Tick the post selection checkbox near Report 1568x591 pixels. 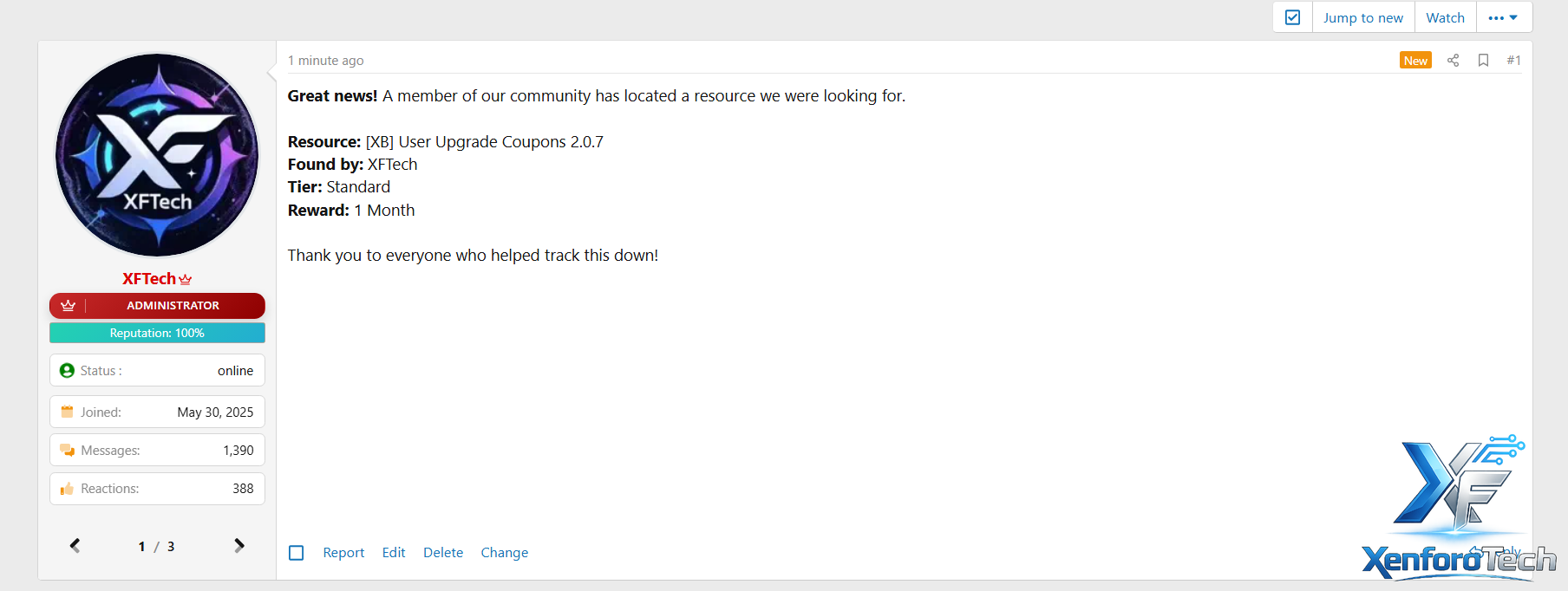(x=297, y=553)
